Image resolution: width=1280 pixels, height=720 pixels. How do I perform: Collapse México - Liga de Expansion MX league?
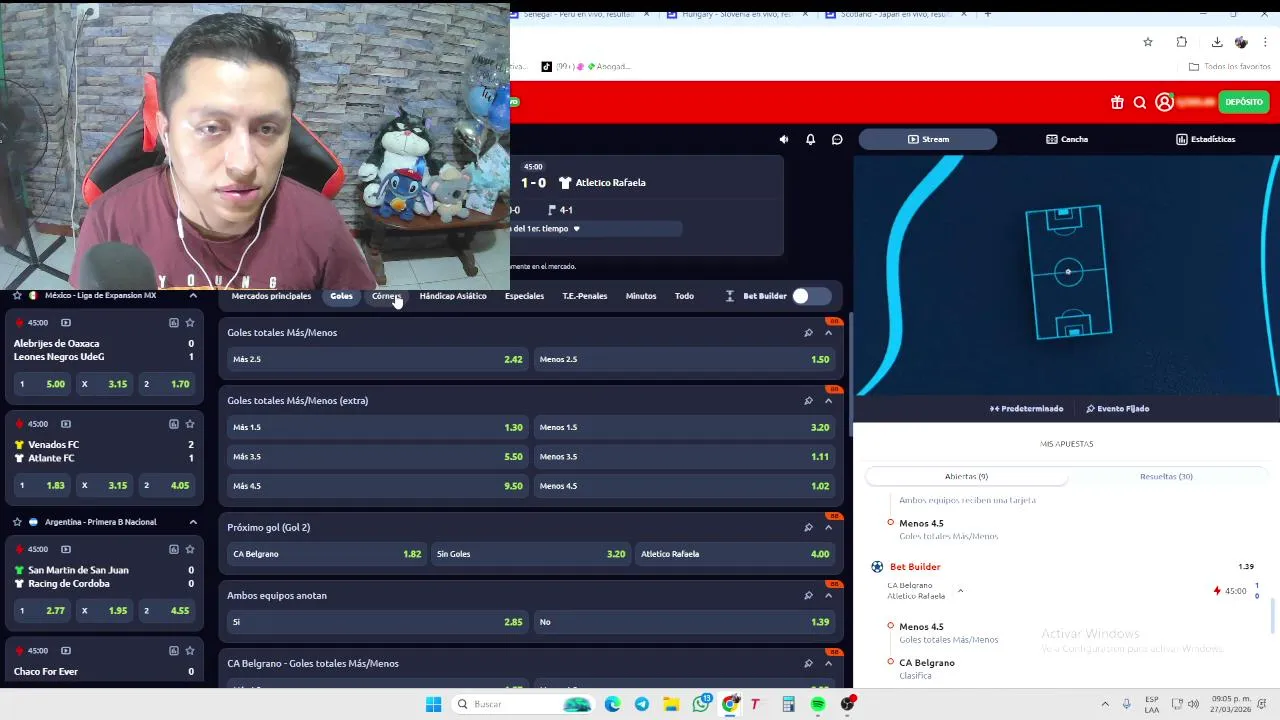pos(193,296)
